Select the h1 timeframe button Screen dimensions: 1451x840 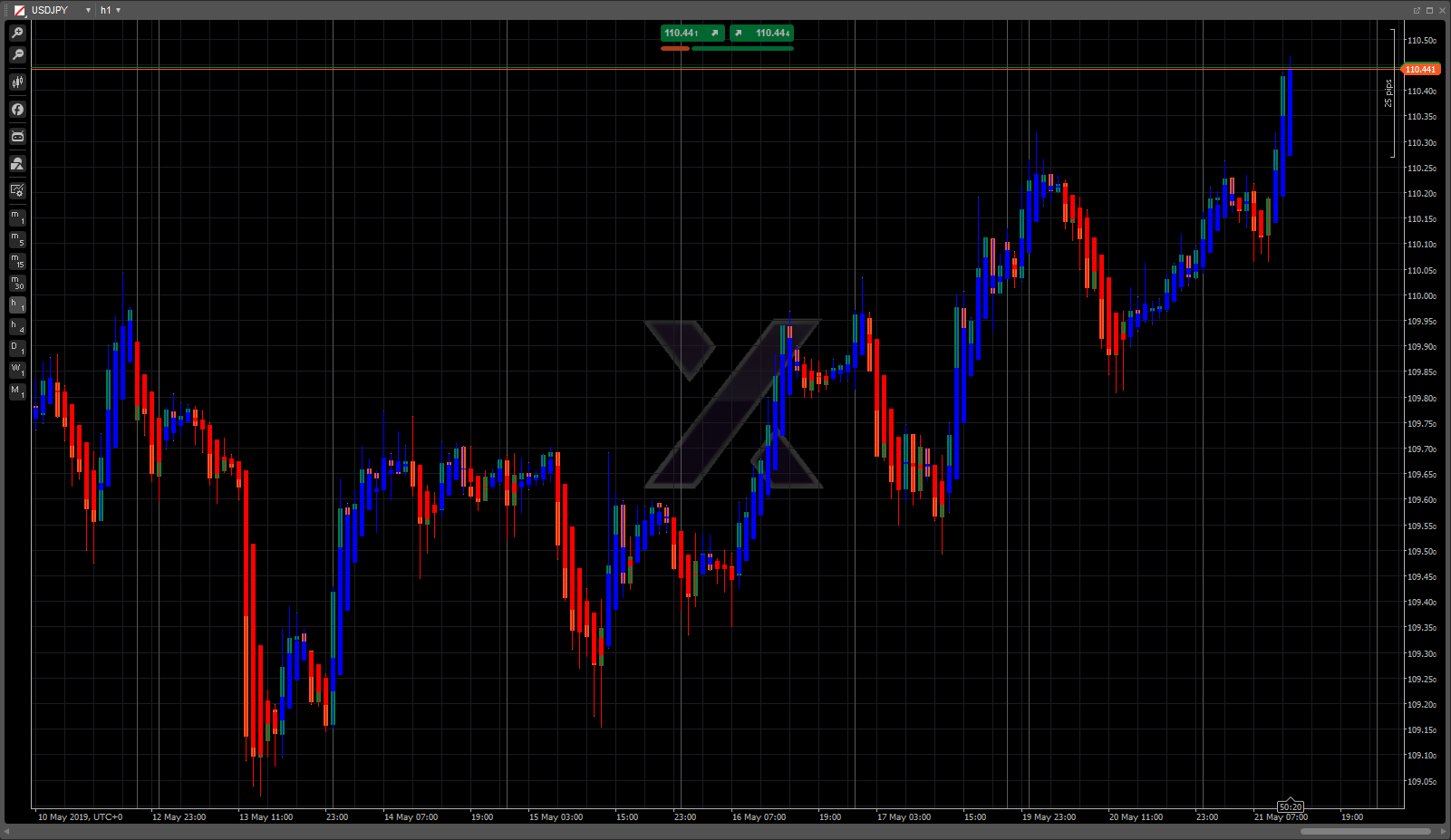[17, 304]
